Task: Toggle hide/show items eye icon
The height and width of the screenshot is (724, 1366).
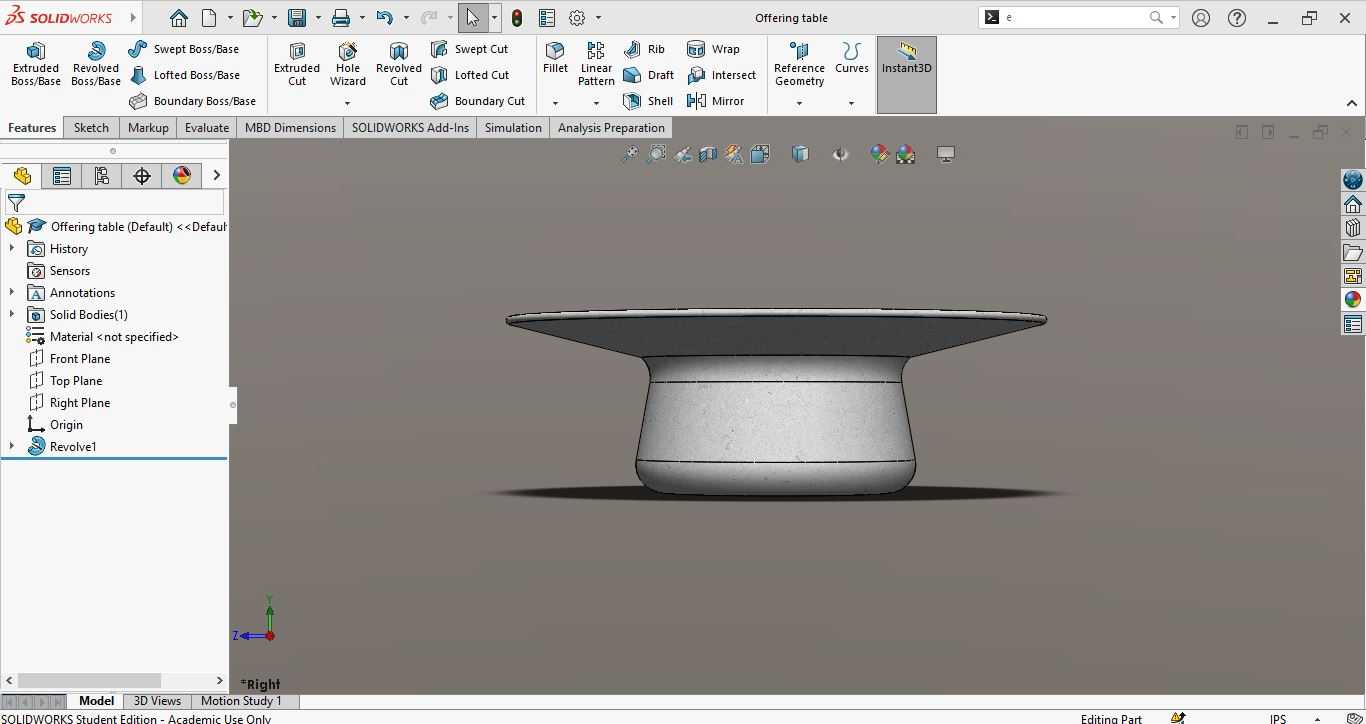Action: (840, 154)
